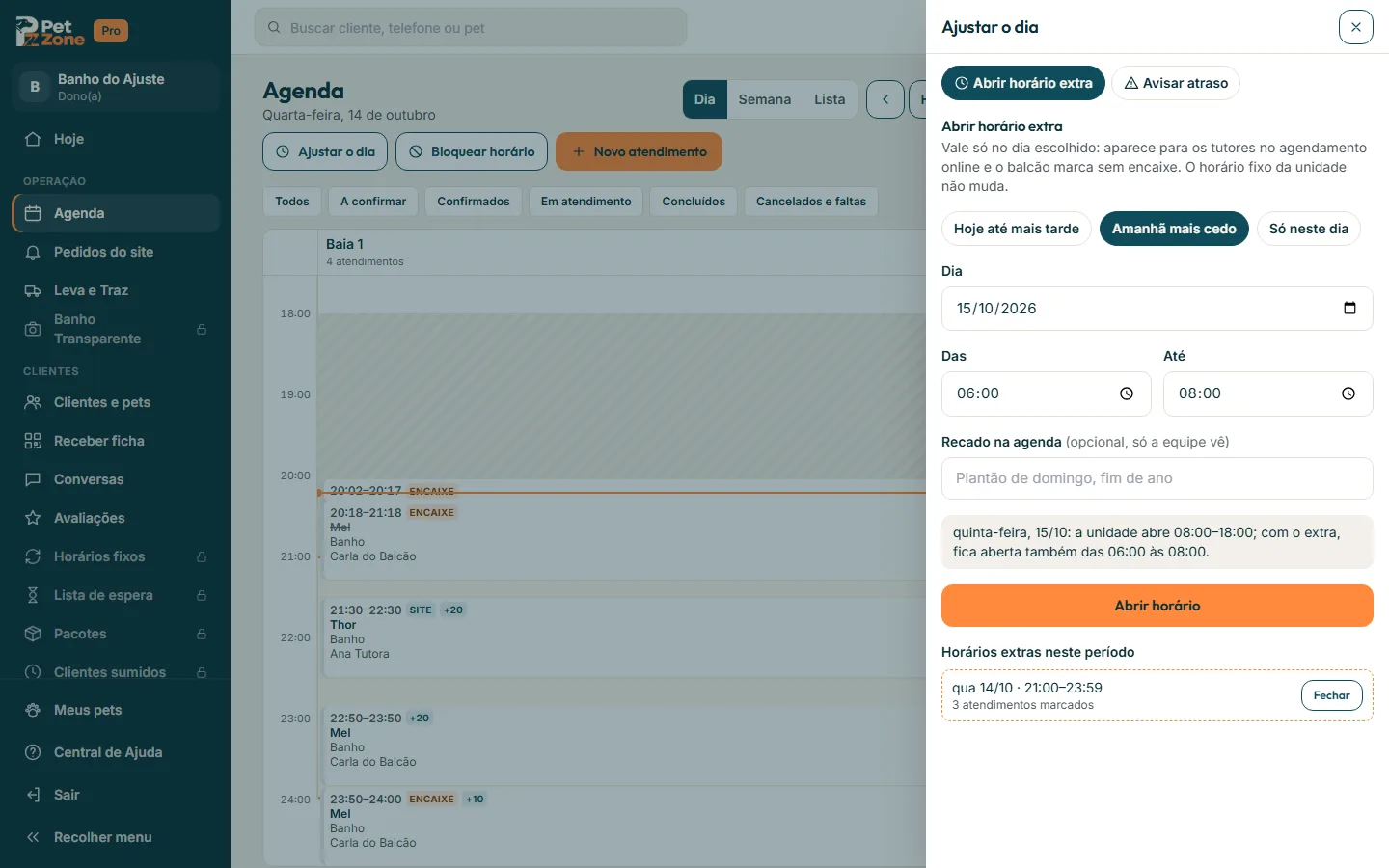Switch the agenda to Semana view

[x=765, y=99]
